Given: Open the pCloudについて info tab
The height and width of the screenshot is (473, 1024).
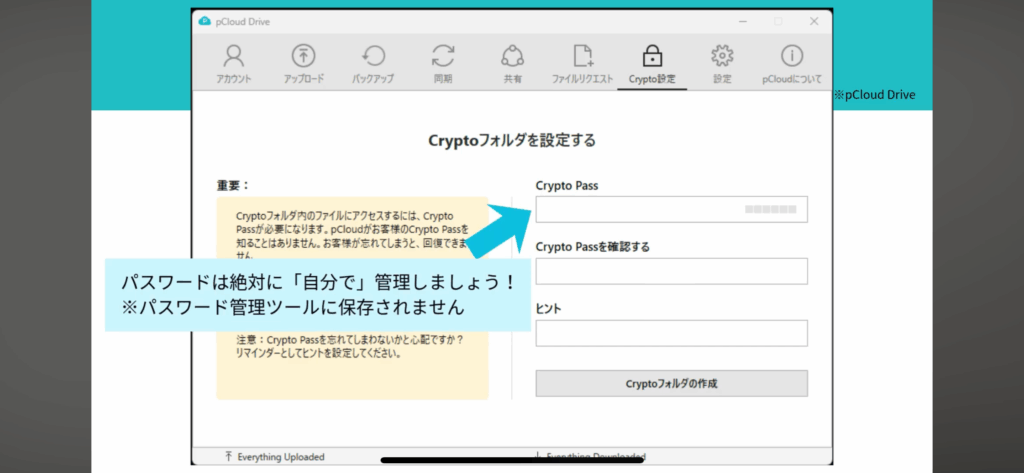Looking at the screenshot, I should [x=792, y=64].
